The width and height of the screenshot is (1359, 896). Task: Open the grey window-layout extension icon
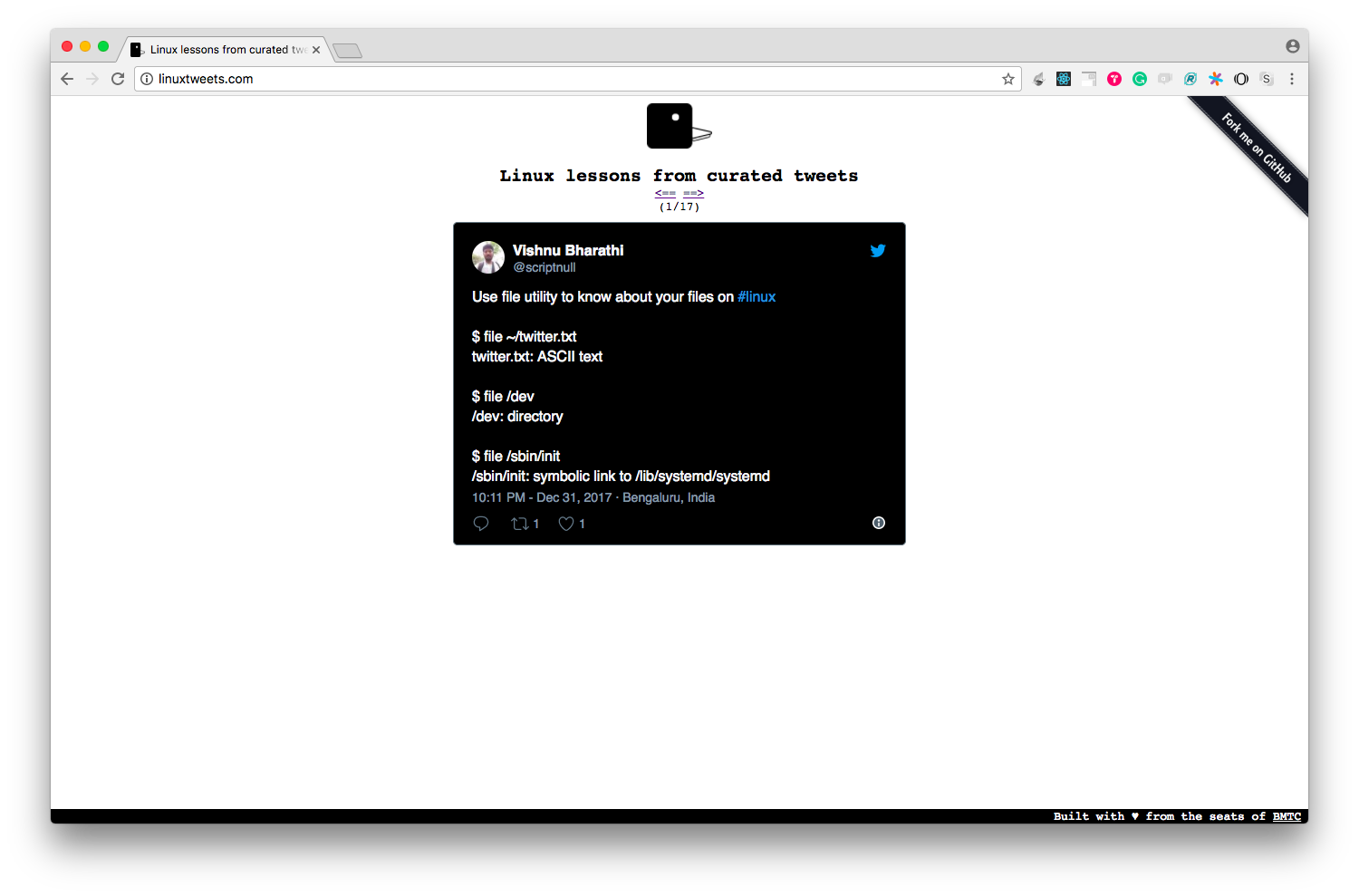(1089, 79)
